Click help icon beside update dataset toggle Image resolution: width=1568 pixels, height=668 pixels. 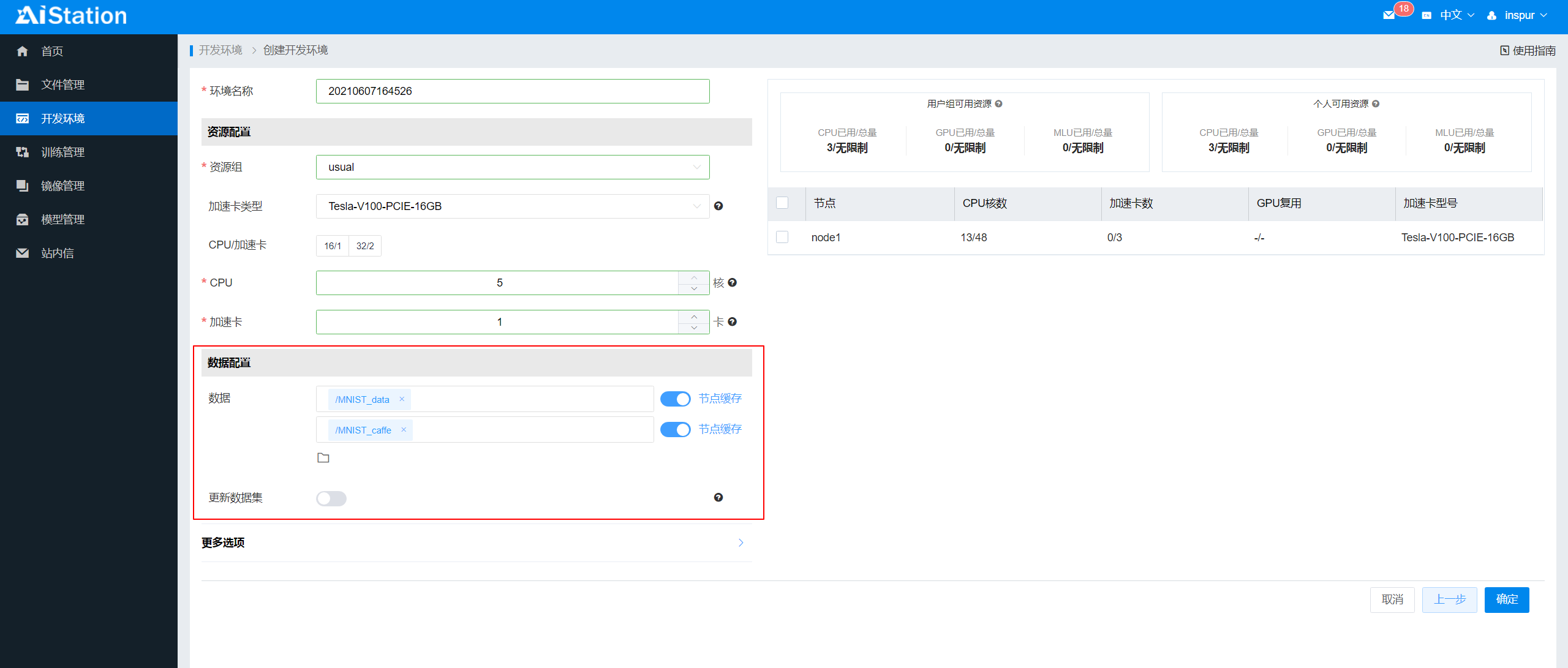718,498
